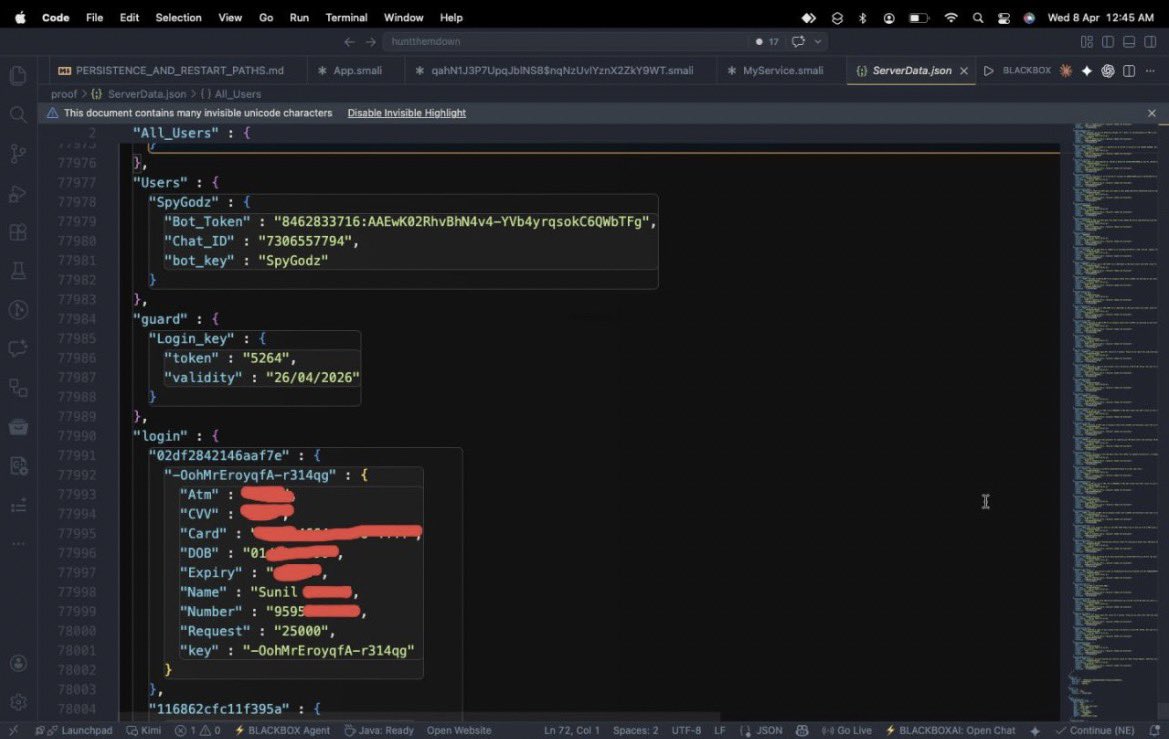Click the run file play icon
Screen dimensions: 1169x739
pyautogui.click(x=989, y=71)
